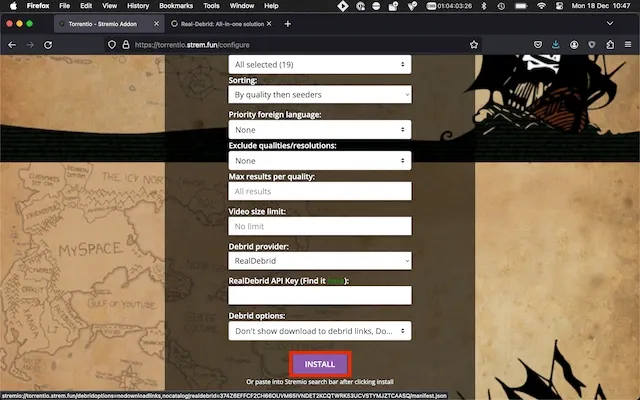This screenshot has width=640, height=400.
Task: Bookmark this page with the star icon
Action: pyautogui.click(x=473, y=45)
